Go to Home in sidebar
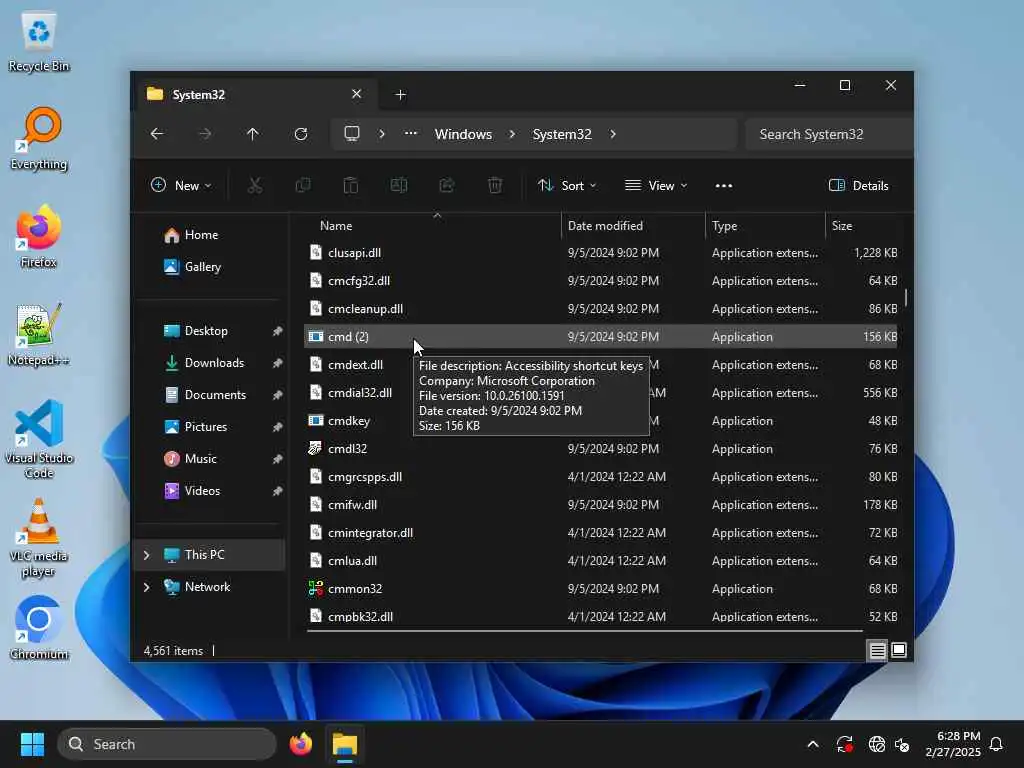This screenshot has height=768, width=1024. coord(201,234)
